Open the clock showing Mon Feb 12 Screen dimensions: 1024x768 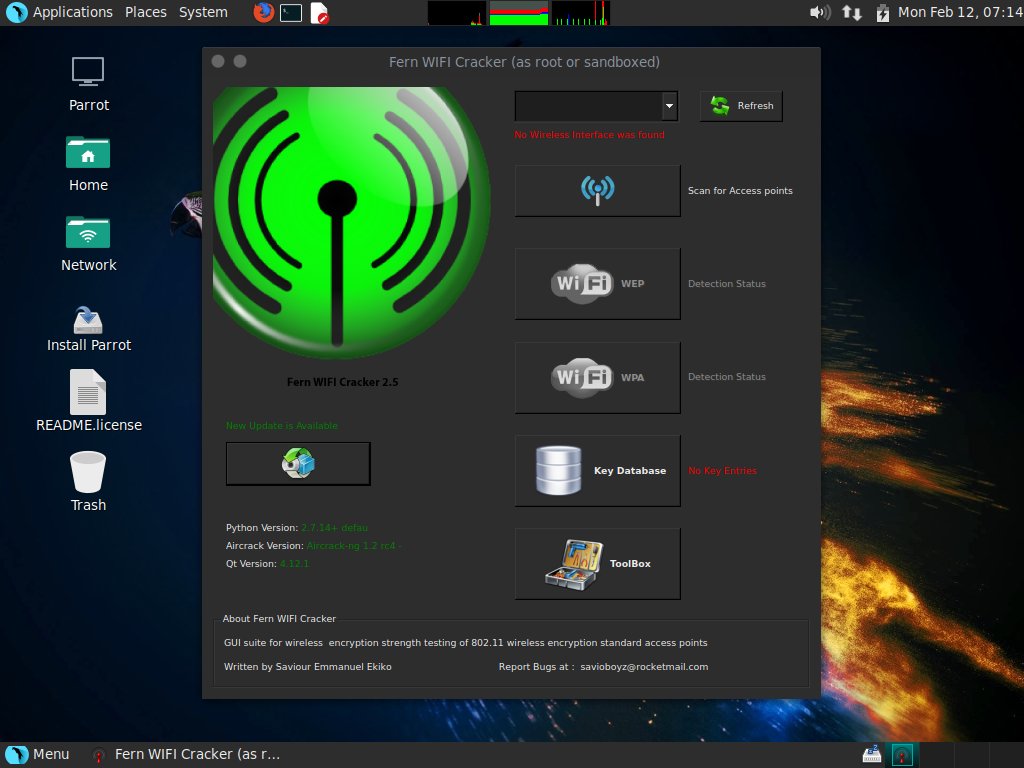(x=960, y=12)
